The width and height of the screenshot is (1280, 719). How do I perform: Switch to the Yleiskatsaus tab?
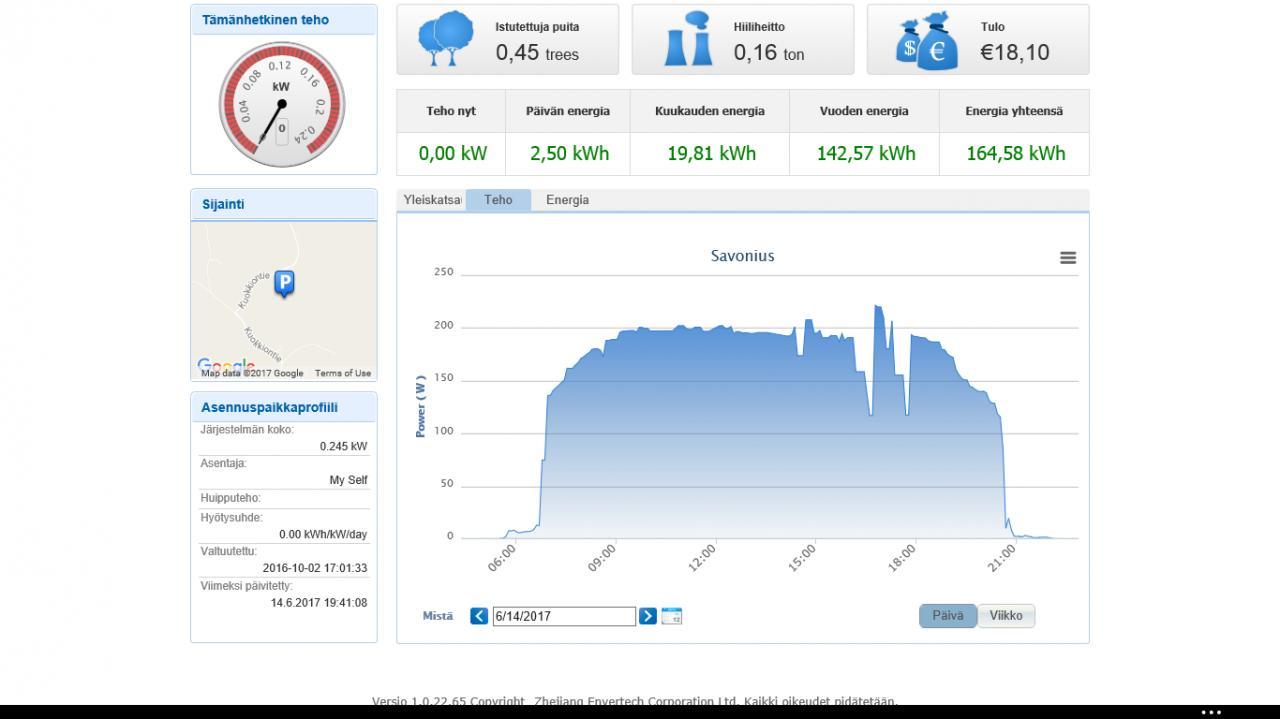pyautogui.click(x=432, y=200)
